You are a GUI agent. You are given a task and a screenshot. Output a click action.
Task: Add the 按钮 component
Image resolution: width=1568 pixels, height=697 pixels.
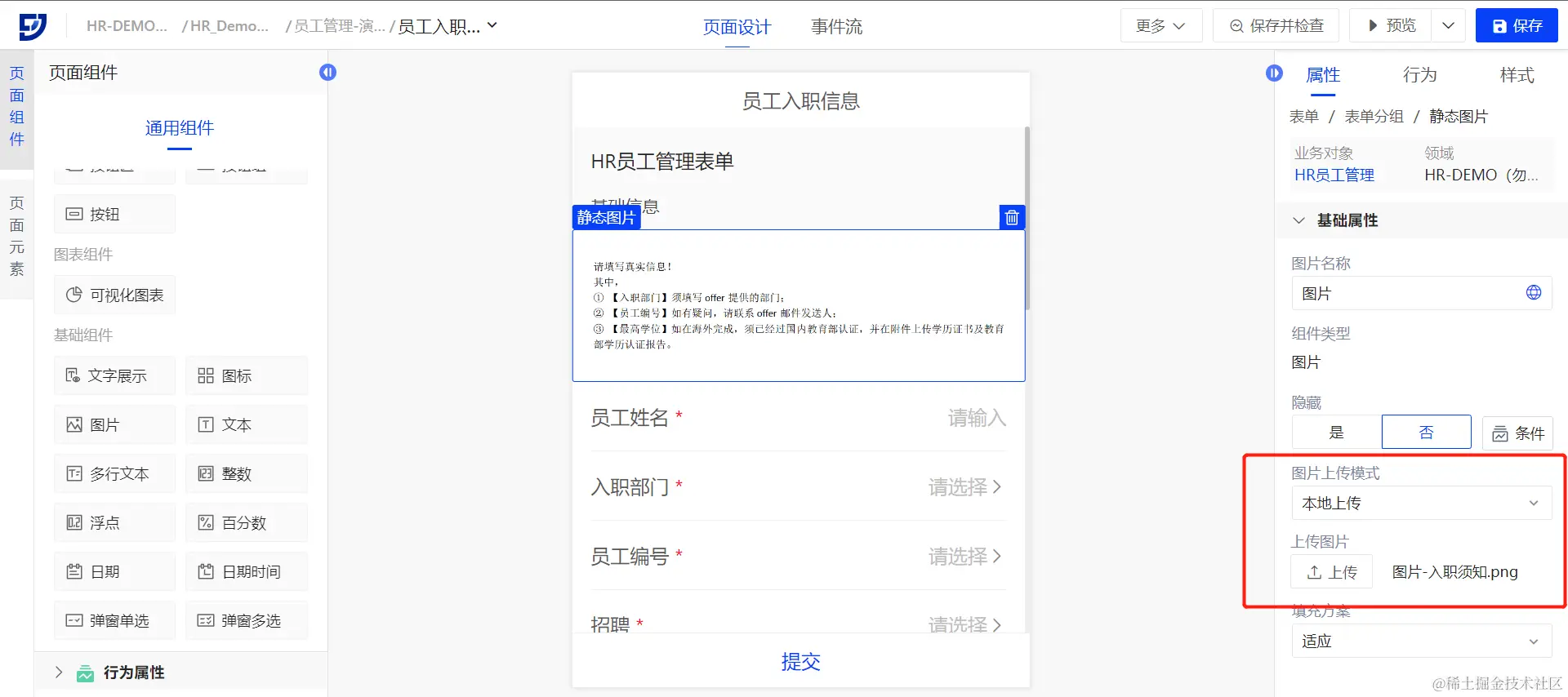(x=114, y=214)
